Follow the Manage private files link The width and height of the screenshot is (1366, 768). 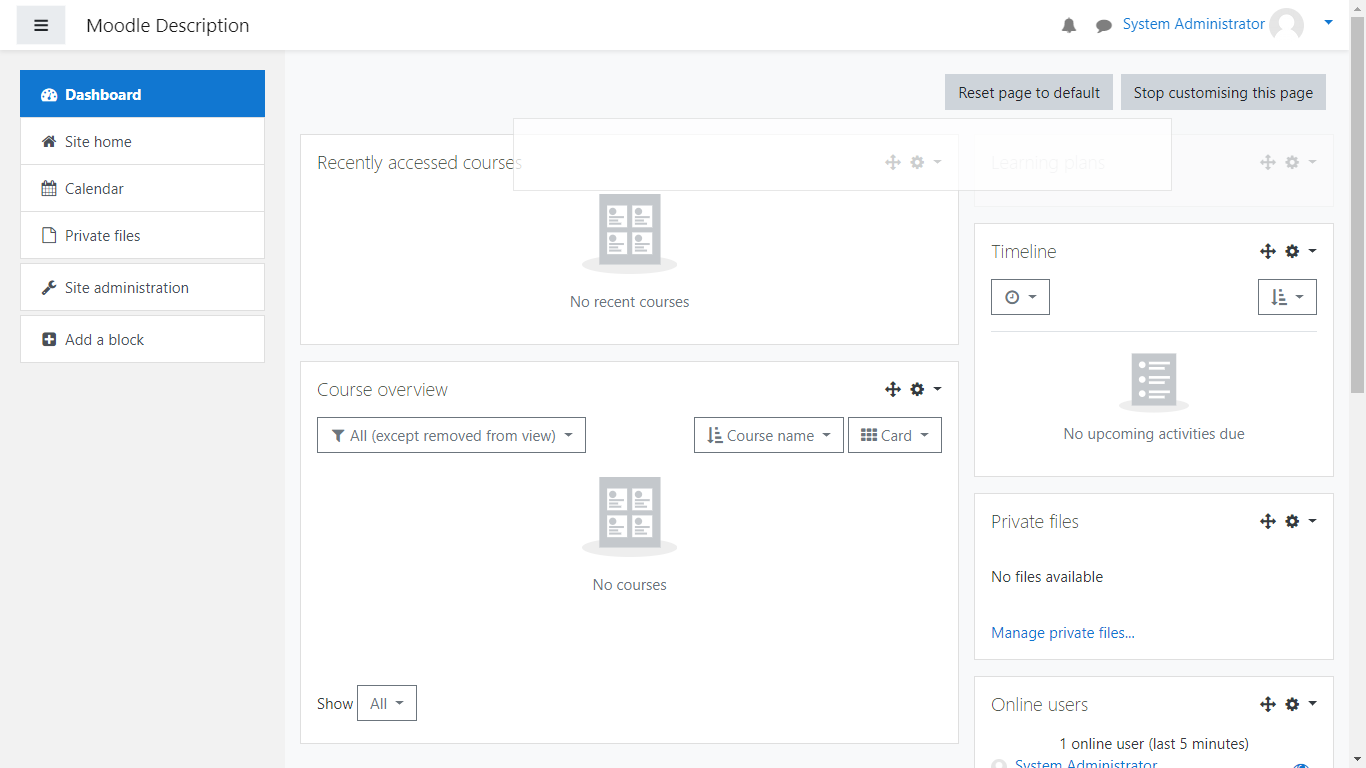[x=1062, y=632]
